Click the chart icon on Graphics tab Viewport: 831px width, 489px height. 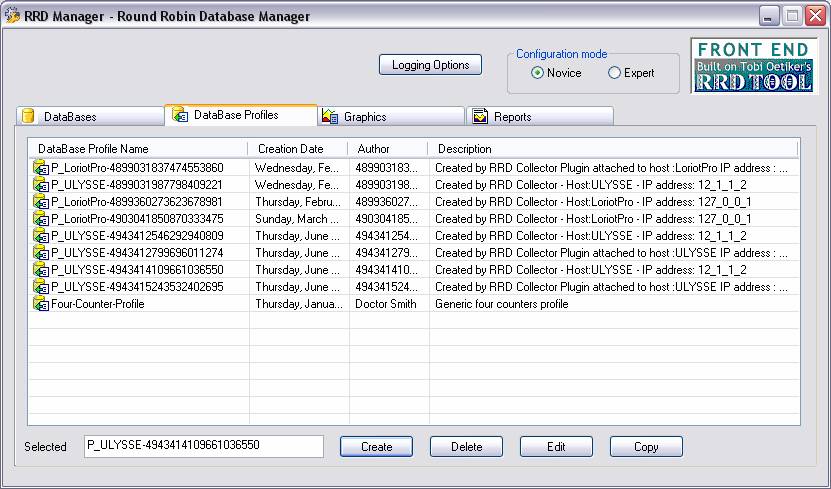(x=330, y=116)
